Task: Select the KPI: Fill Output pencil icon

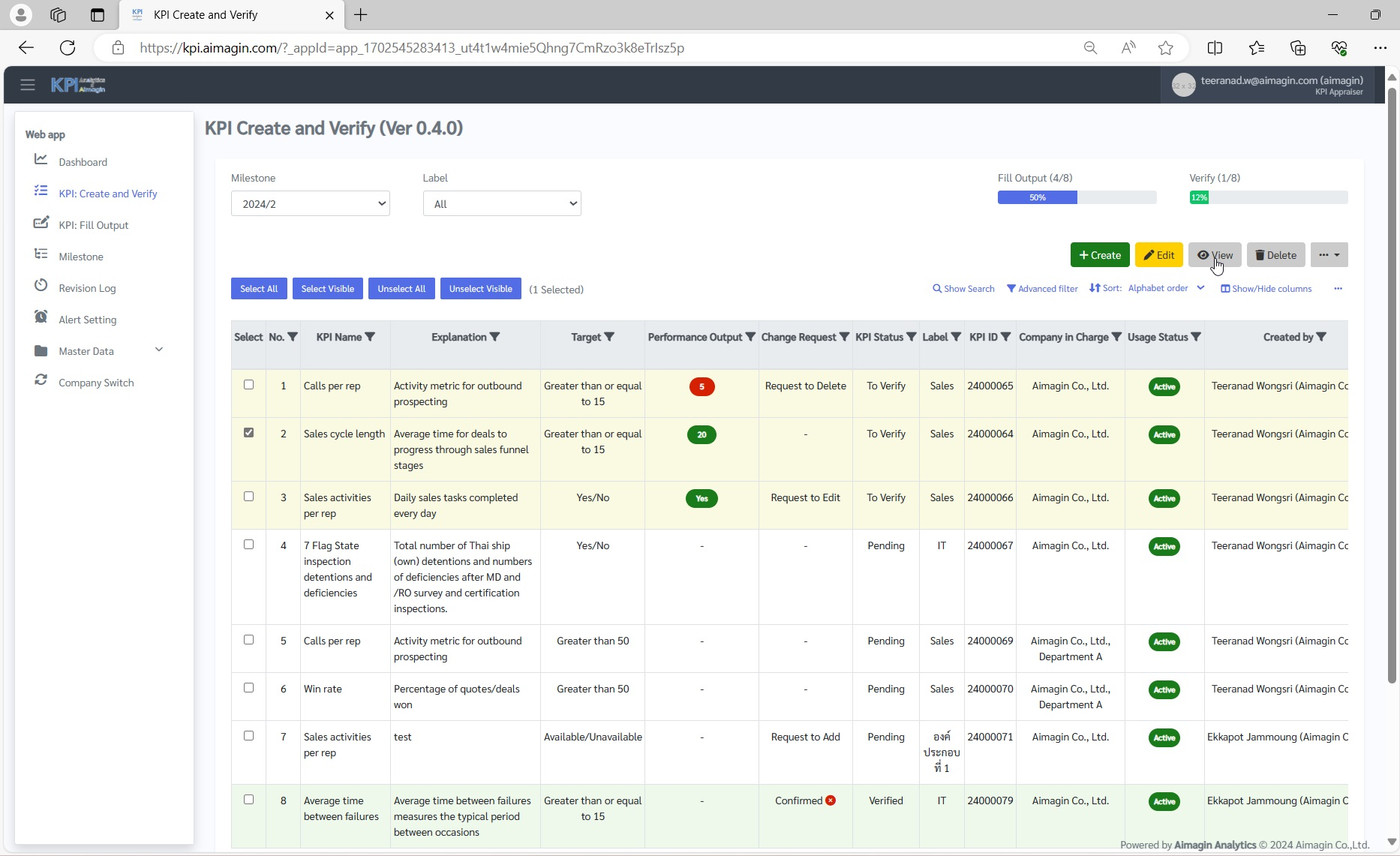Action: tap(41, 223)
